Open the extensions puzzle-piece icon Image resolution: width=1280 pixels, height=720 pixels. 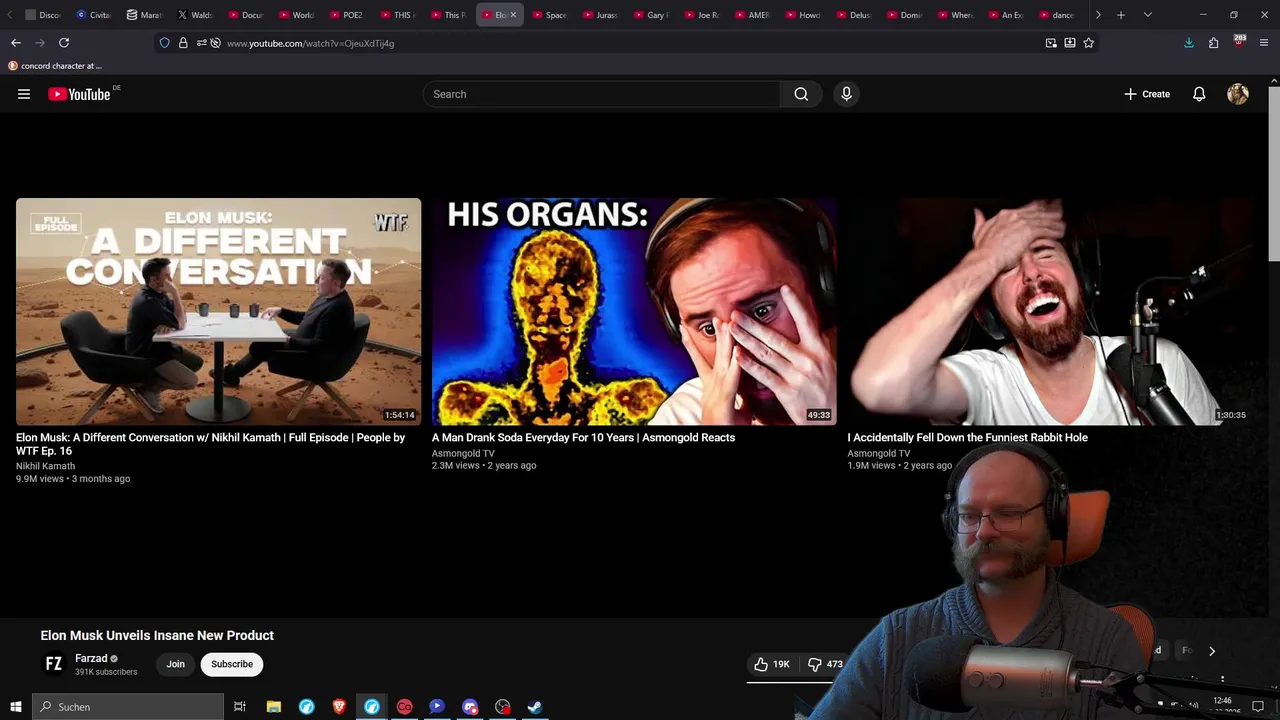tap(1213, 43)
